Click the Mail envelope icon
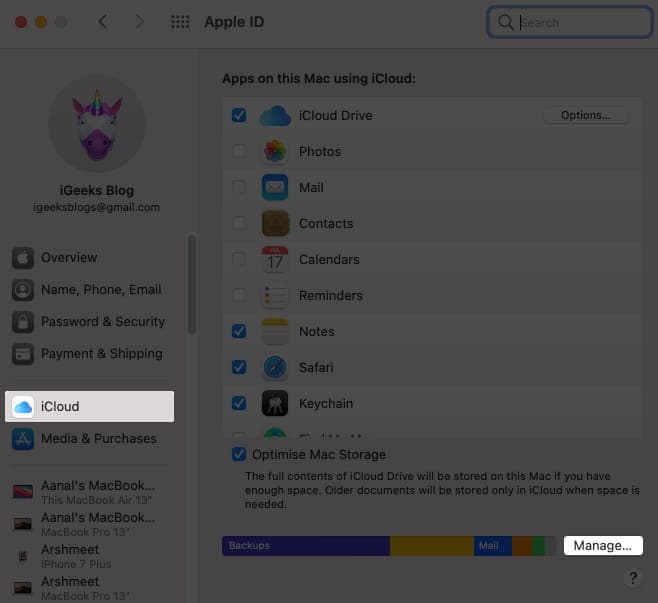The height and width of the screenshot is (603, 658). pyautogui.click(x=275, y=187)
